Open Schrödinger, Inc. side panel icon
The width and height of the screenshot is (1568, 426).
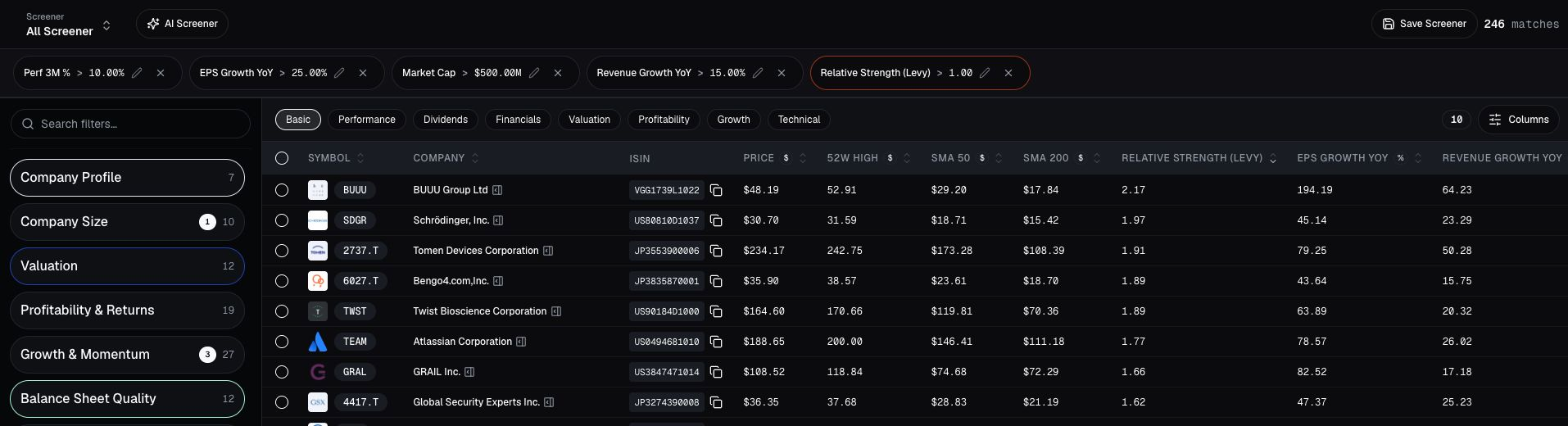coord(498,220)
